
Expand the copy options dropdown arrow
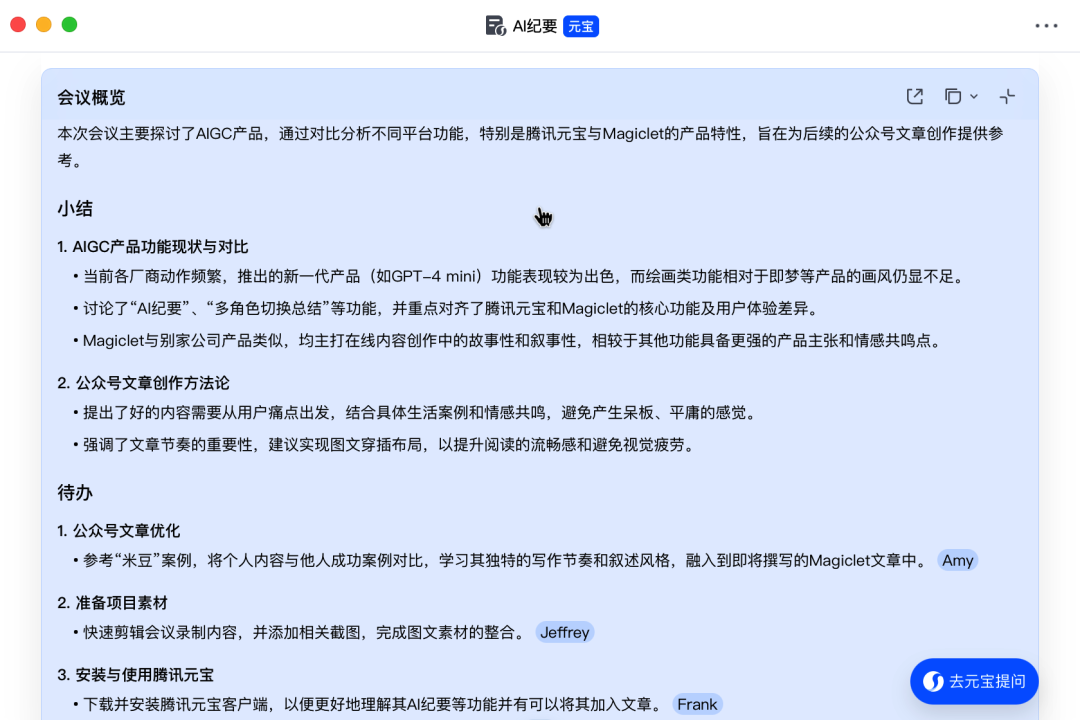[972, 96]
